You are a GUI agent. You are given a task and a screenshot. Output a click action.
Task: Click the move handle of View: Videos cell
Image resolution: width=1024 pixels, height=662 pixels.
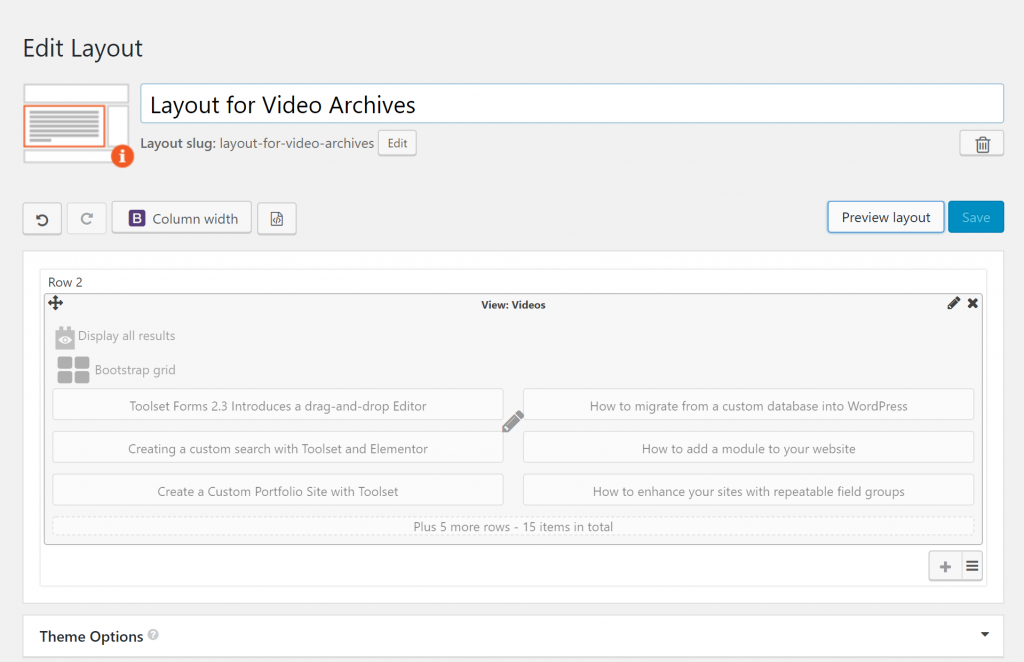pos(56,303)
